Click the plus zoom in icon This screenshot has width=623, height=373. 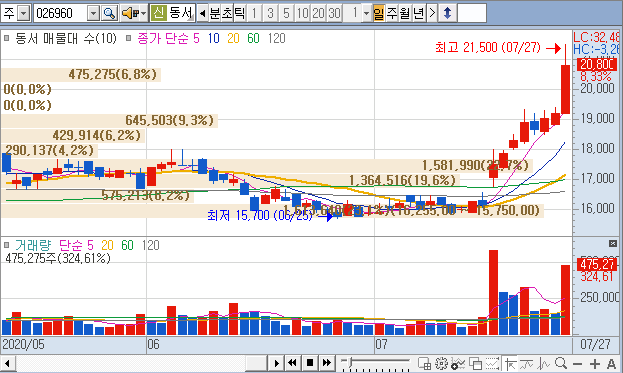tap(594, 363)
